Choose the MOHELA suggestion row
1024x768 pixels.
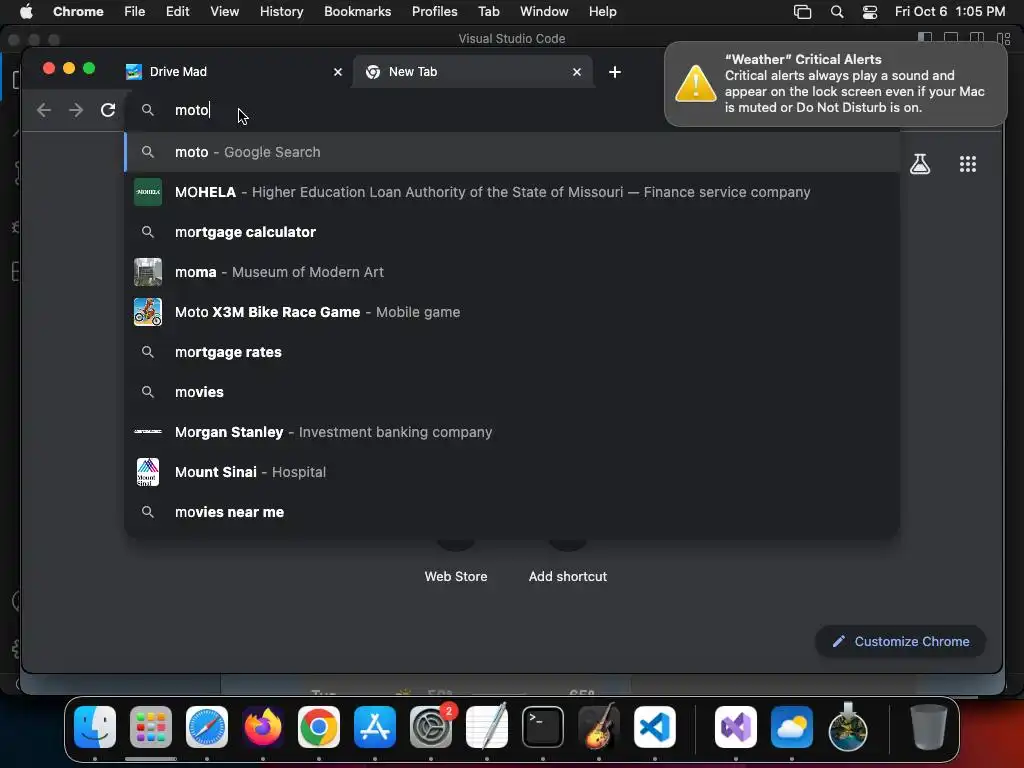(x=512, y=192)
